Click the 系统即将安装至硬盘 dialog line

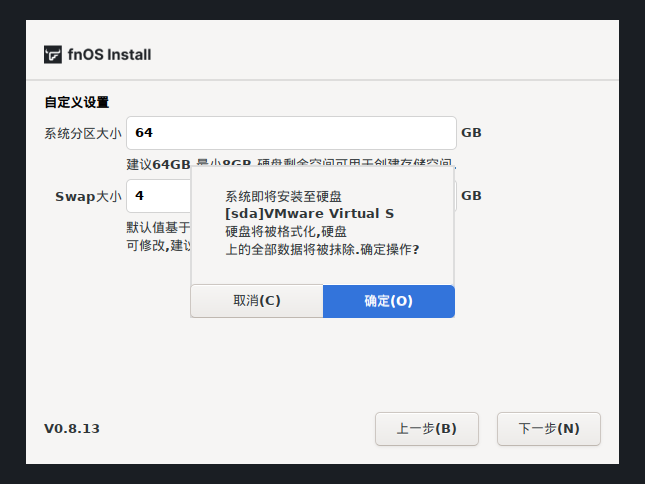coord(284,196)
